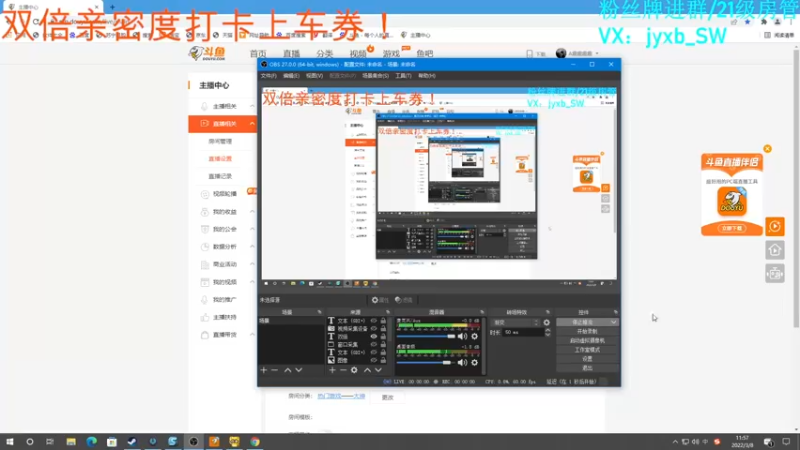The image size is (800, 450).
Task: Open transition type dropdown in 转场特效
Action: [515, 322]
